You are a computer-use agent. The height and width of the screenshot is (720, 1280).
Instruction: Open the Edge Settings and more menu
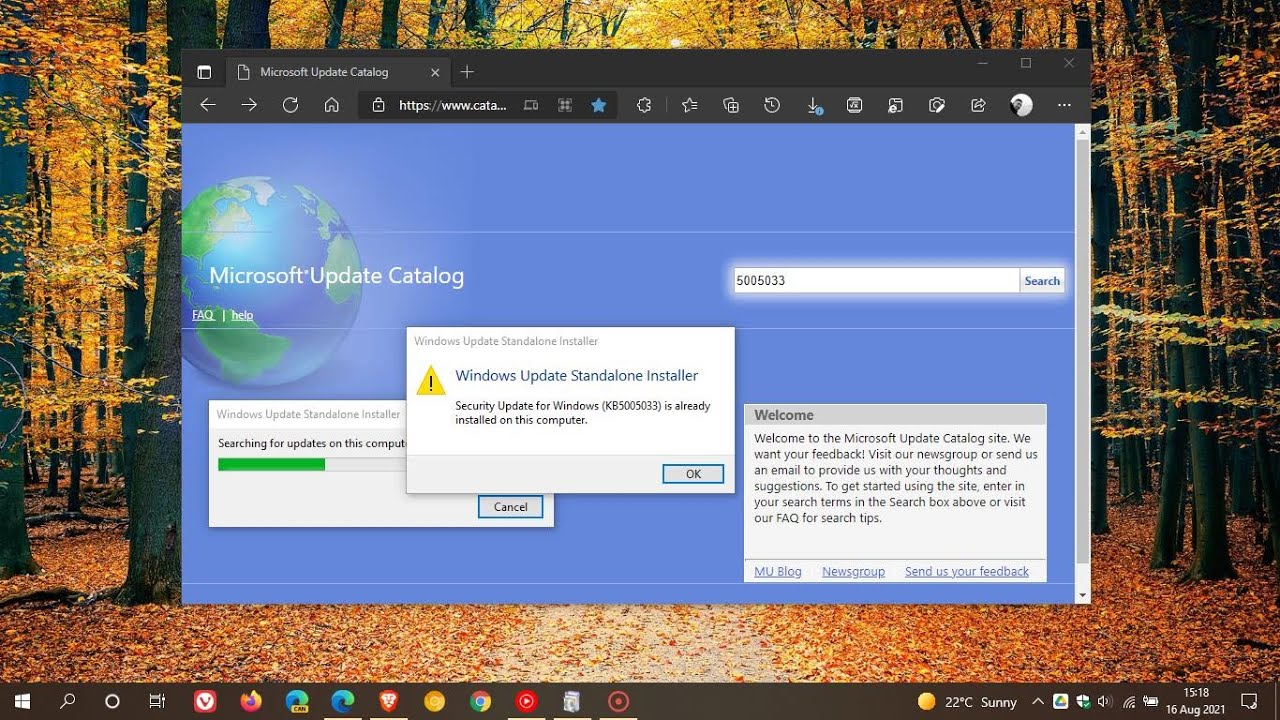pyautogui.click(x=1064, y=105)
